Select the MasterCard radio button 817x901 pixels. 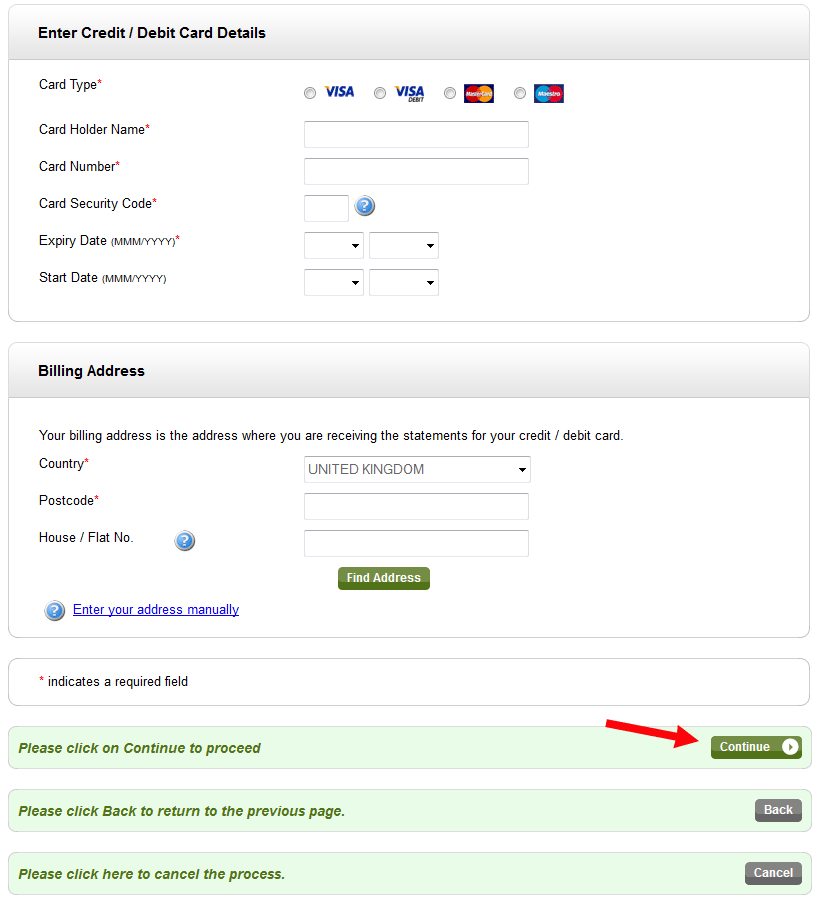pyautogui.click(x=450, y=93)
